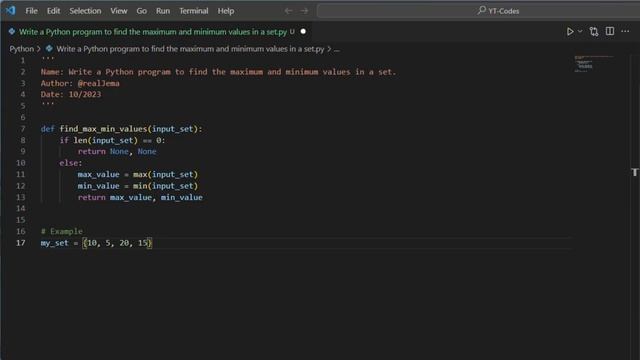Click the Python folder breadcrumb
Viewport: 640px width, 360px height.
tap(22, 49)
